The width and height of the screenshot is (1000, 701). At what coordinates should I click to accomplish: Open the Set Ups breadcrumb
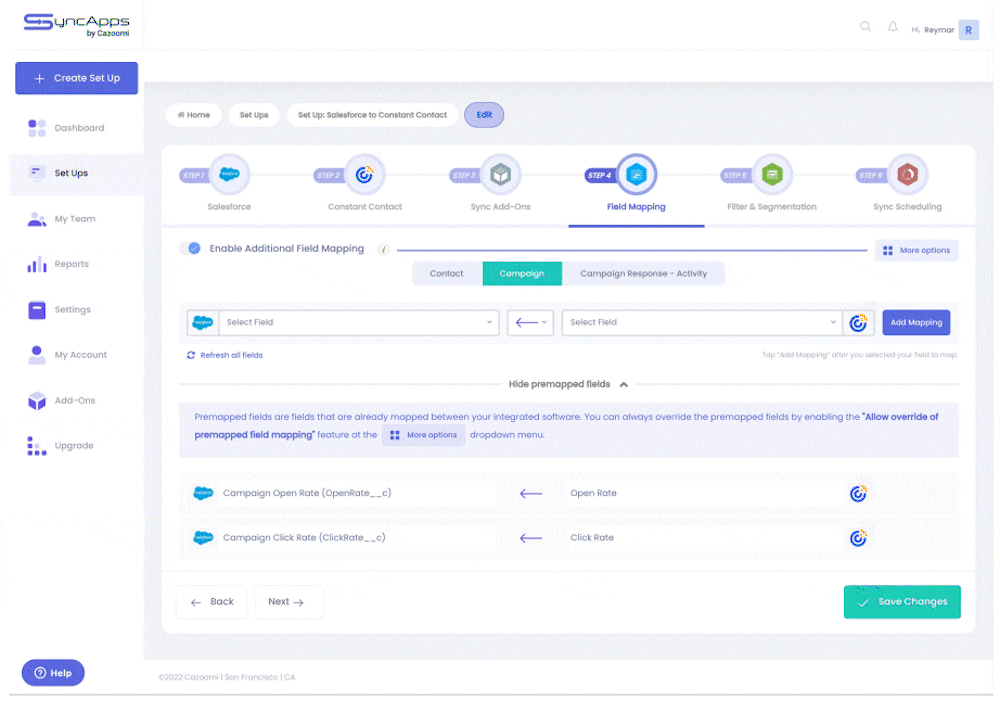[254, 115]
